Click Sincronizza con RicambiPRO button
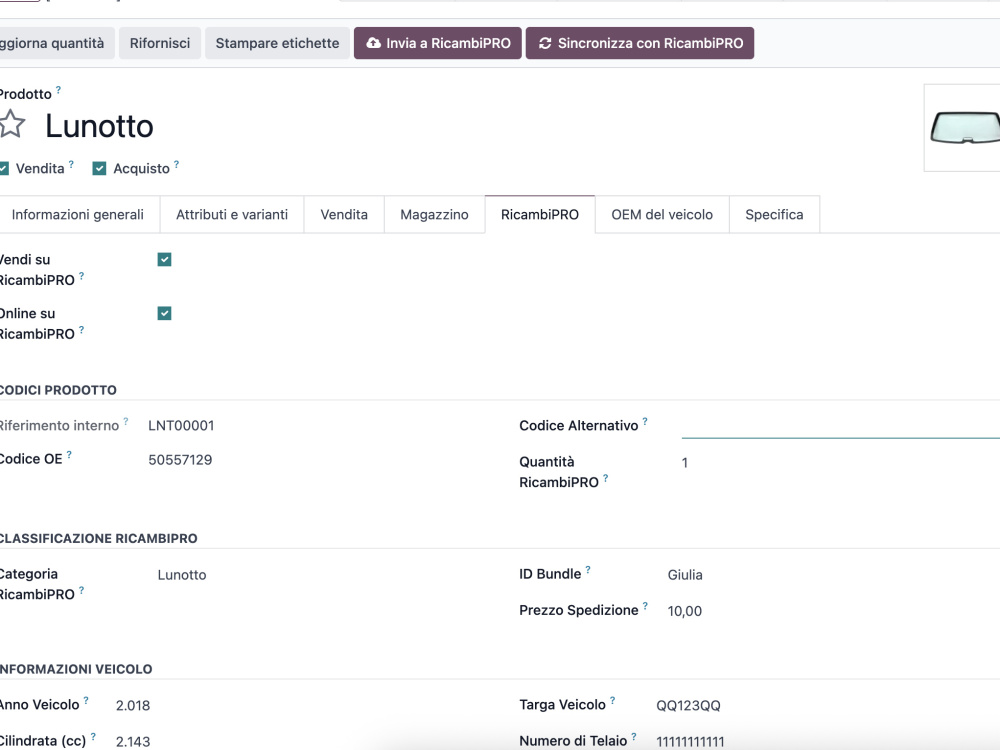Image resolution: width=1000 pixels, height=750 pixels. point(640,43)
